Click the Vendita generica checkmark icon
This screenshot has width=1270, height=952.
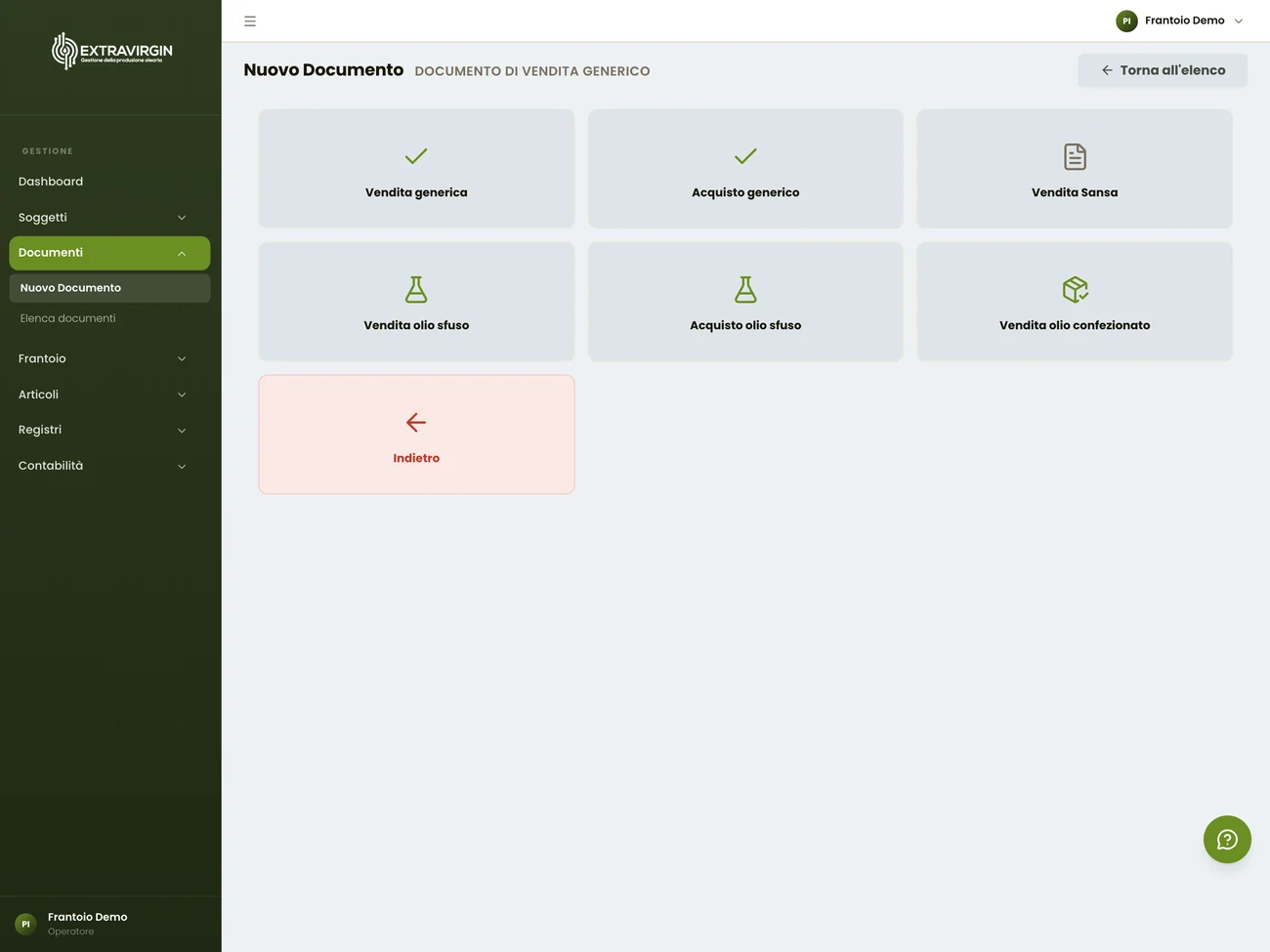tap(416, 156)
